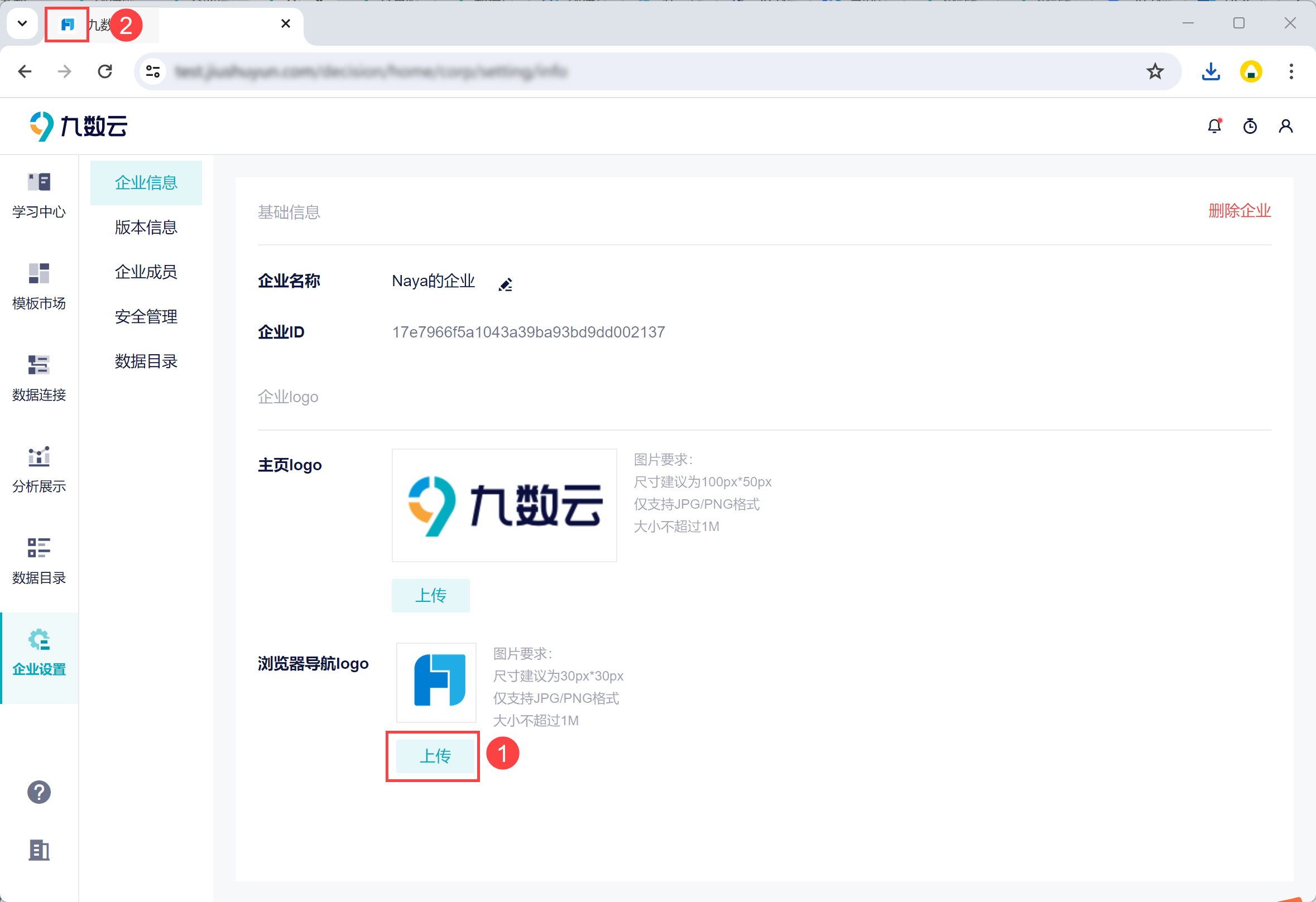Select 企业成员 from the settings menu

tap(146, 272)
